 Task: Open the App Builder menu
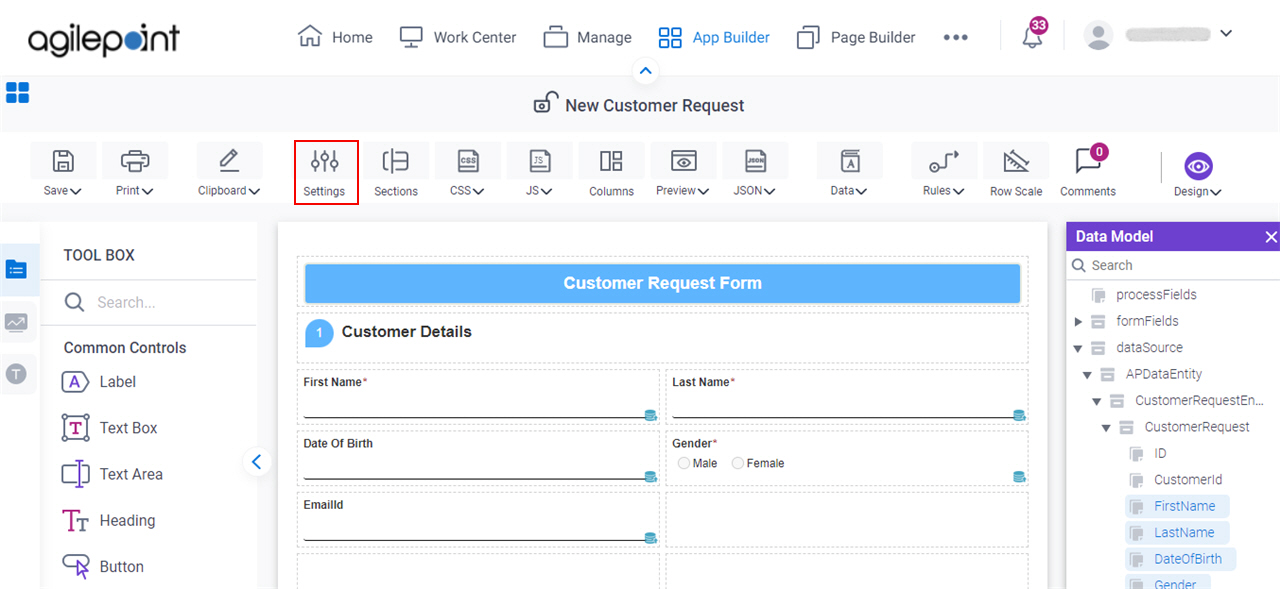(714, 37)
